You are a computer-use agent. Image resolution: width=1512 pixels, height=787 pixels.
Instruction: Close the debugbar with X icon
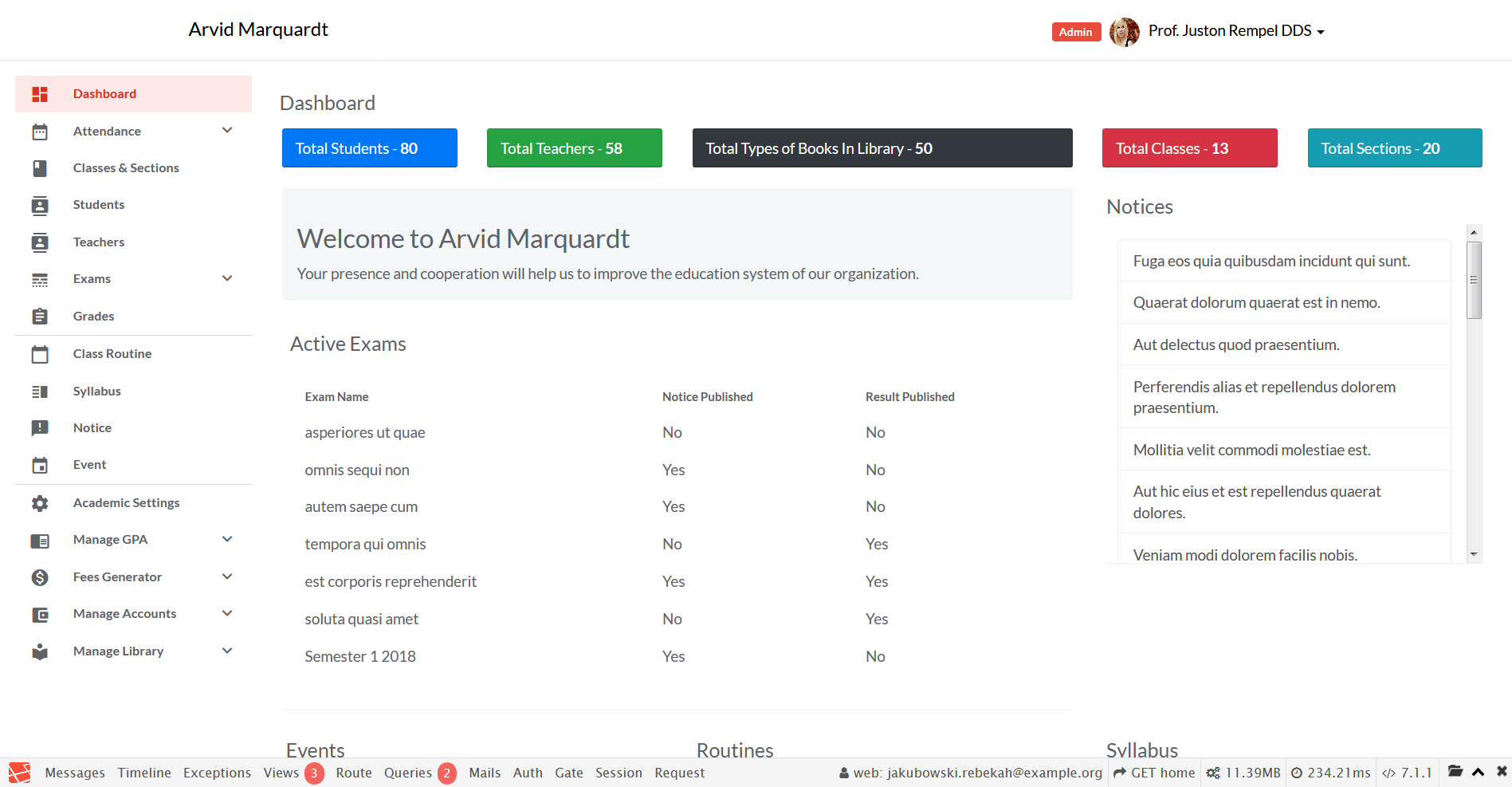1502,771
